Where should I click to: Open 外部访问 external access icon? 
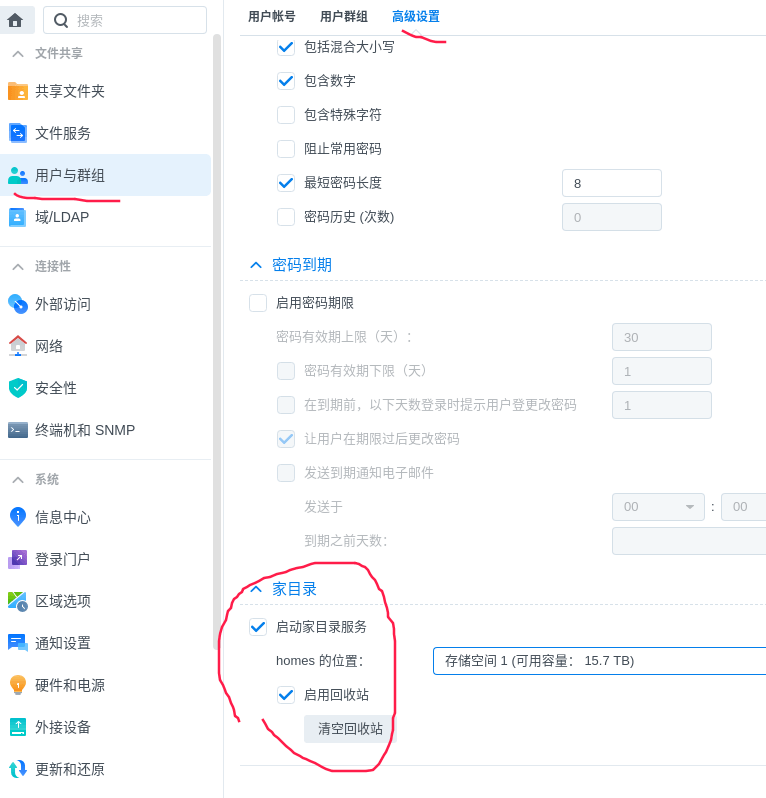(18, 304)
